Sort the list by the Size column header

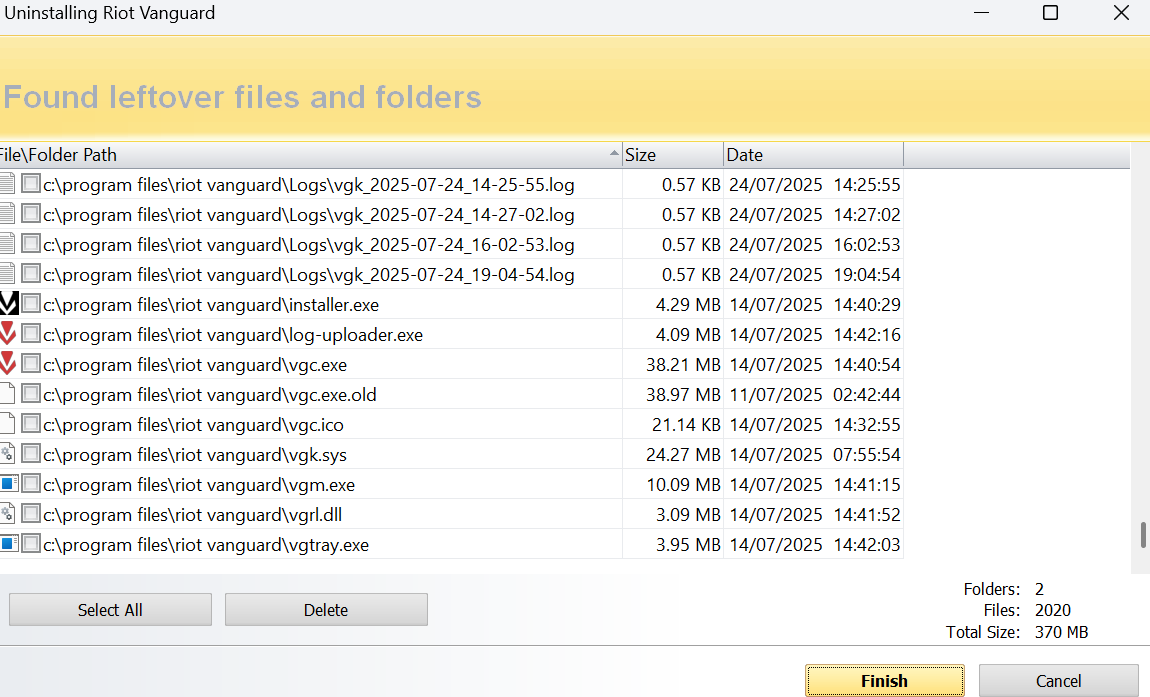click(x=673, y=155)
